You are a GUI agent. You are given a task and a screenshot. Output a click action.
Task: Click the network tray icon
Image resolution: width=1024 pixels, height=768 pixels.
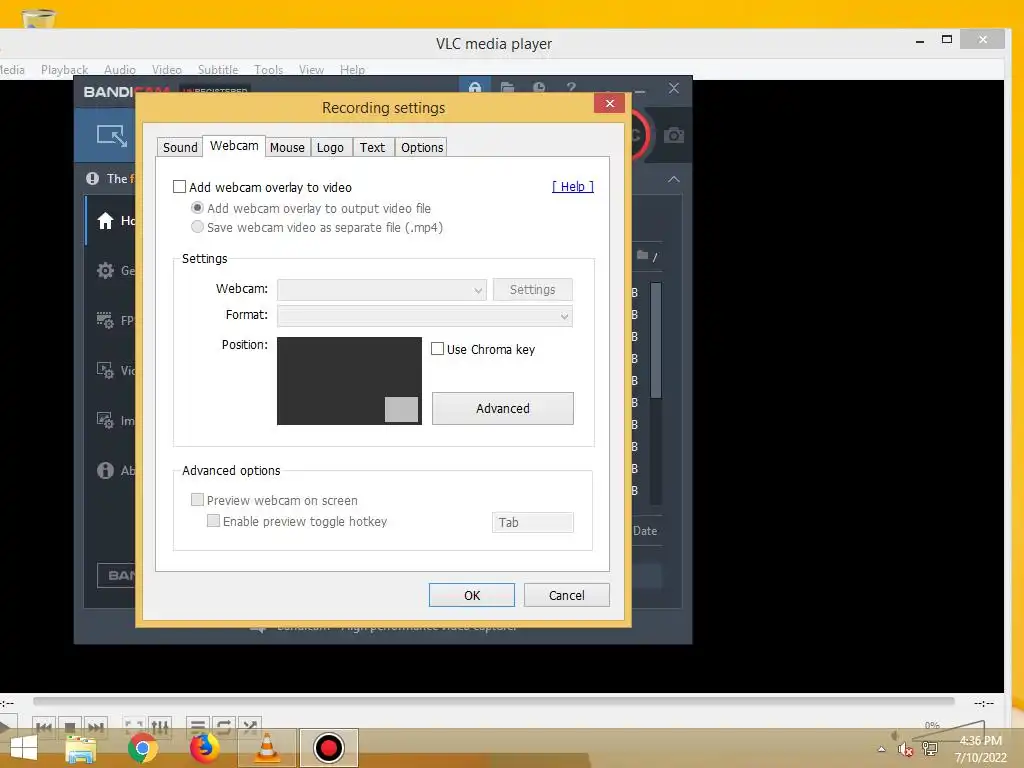(929, 748)
